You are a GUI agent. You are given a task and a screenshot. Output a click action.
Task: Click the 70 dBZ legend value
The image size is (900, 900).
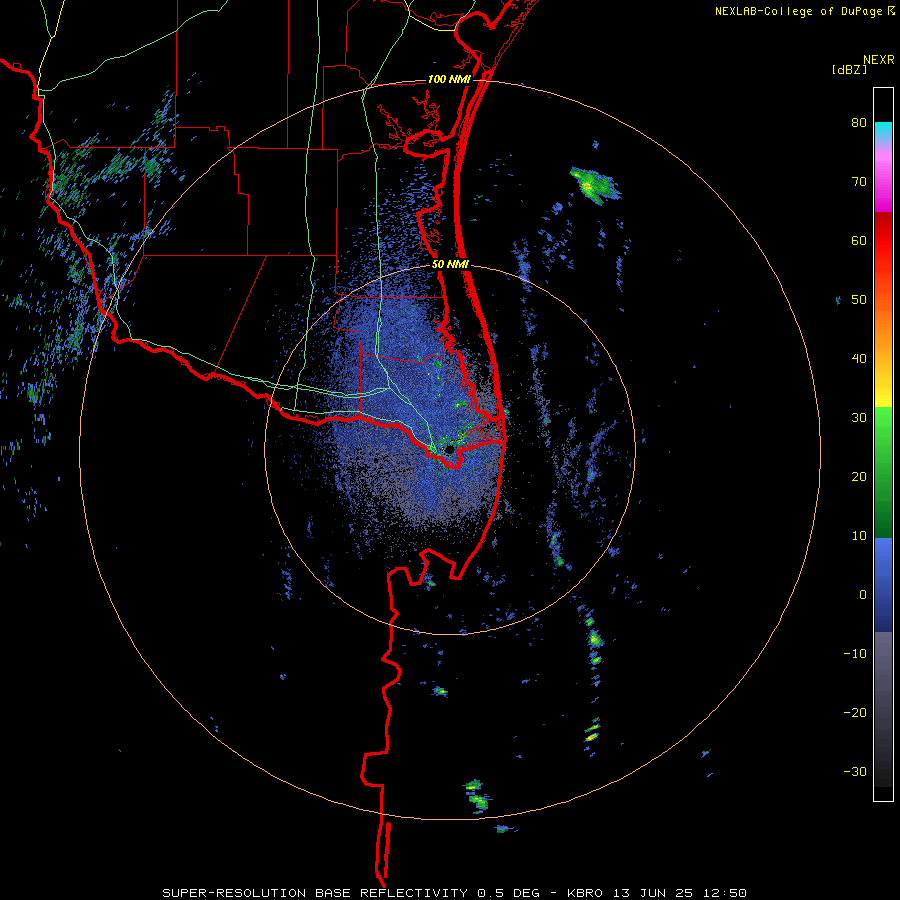[859, 182]
